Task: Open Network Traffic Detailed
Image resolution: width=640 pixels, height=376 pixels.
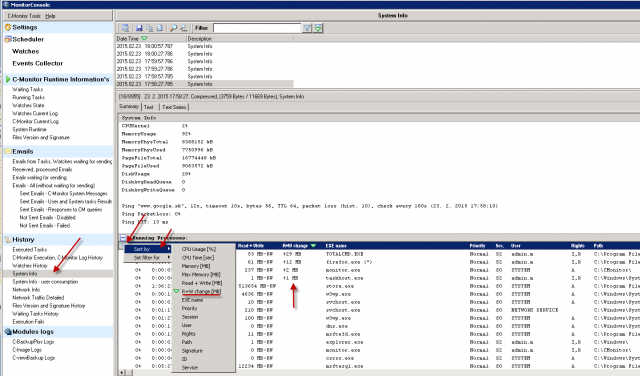Action: click(38, 298)
